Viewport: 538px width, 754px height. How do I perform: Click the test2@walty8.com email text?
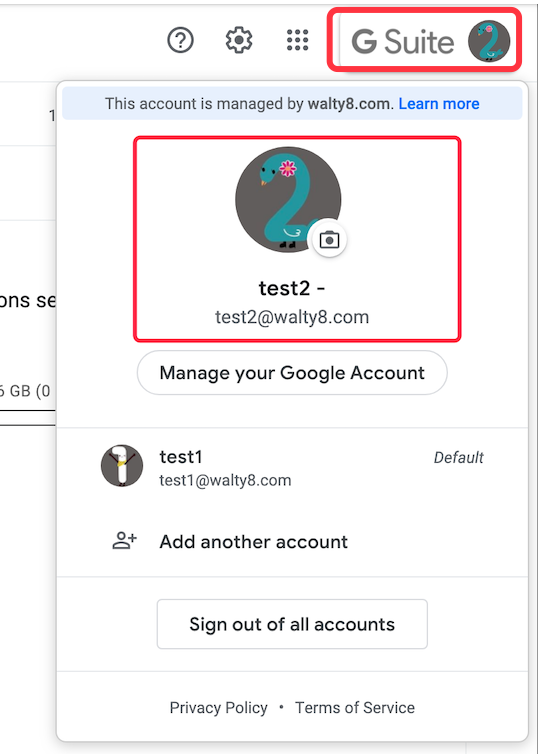pyautogui.click(x=292, y=317)
